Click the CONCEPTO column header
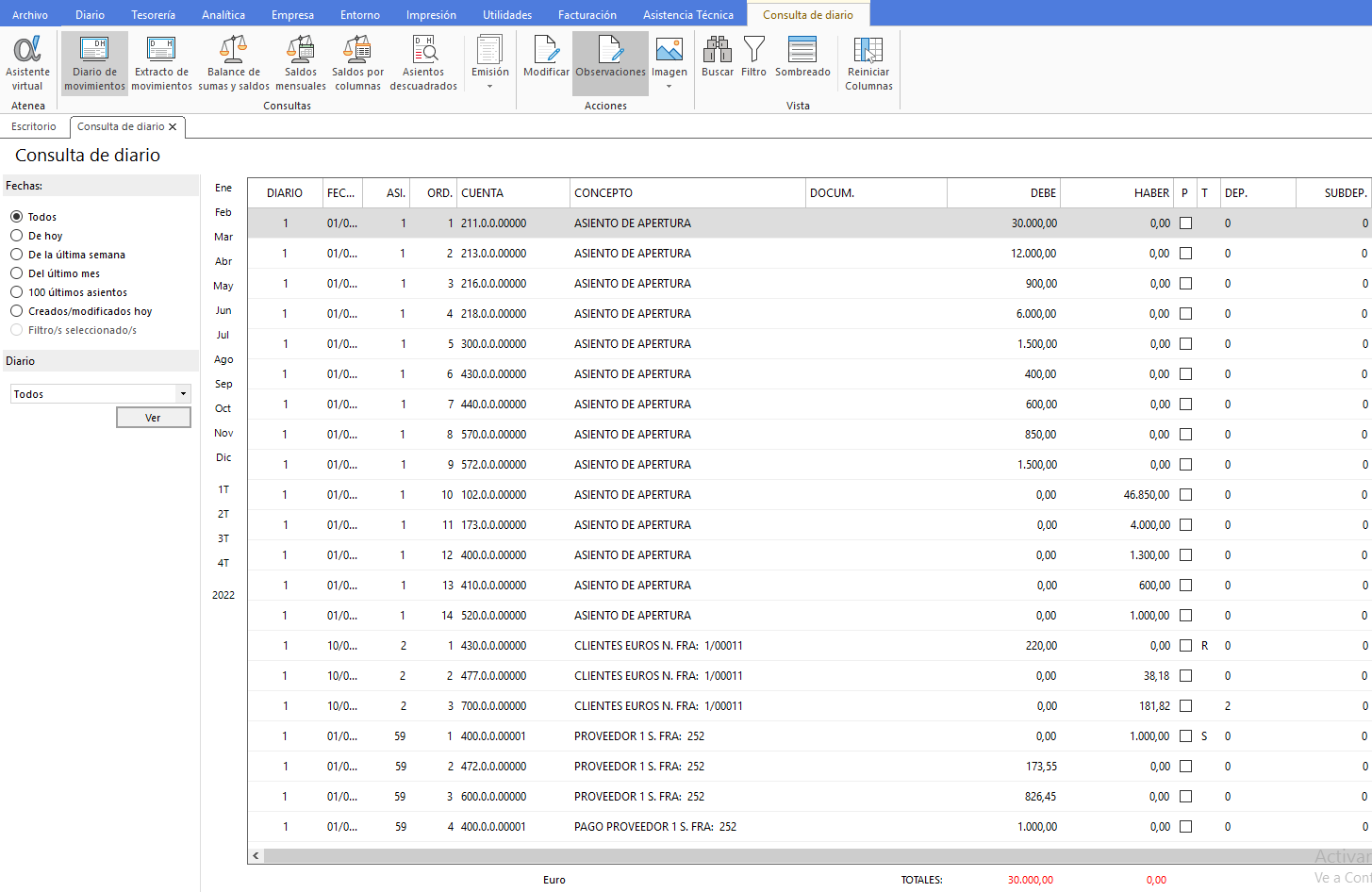 687,193
